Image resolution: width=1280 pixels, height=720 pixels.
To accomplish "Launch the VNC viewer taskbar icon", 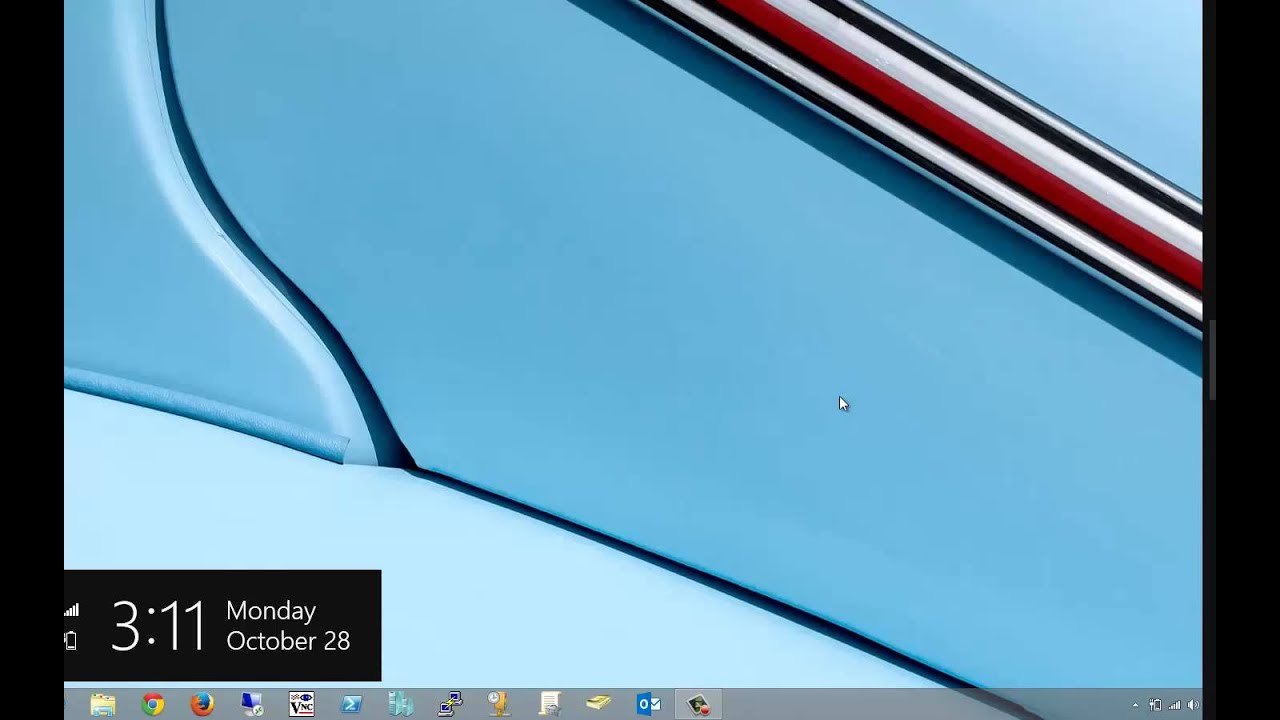I will (x=301, y=704).
